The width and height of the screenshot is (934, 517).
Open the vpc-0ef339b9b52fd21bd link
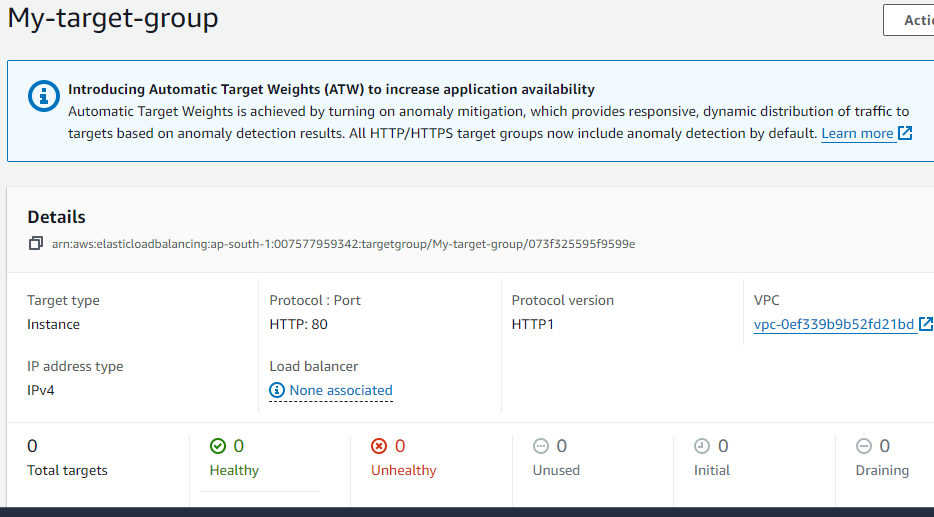point(834,324)
